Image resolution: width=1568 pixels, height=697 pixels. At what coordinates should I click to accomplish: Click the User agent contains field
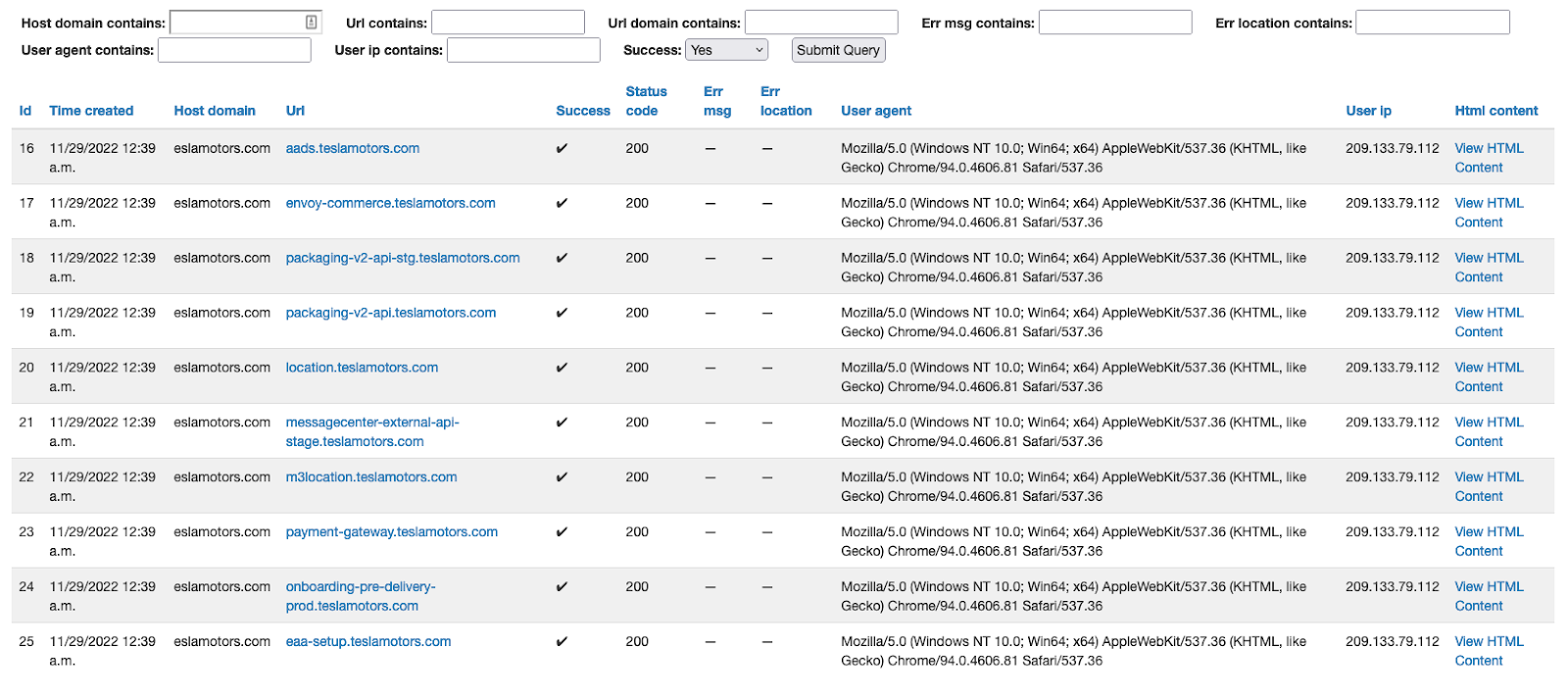[234, 50]
